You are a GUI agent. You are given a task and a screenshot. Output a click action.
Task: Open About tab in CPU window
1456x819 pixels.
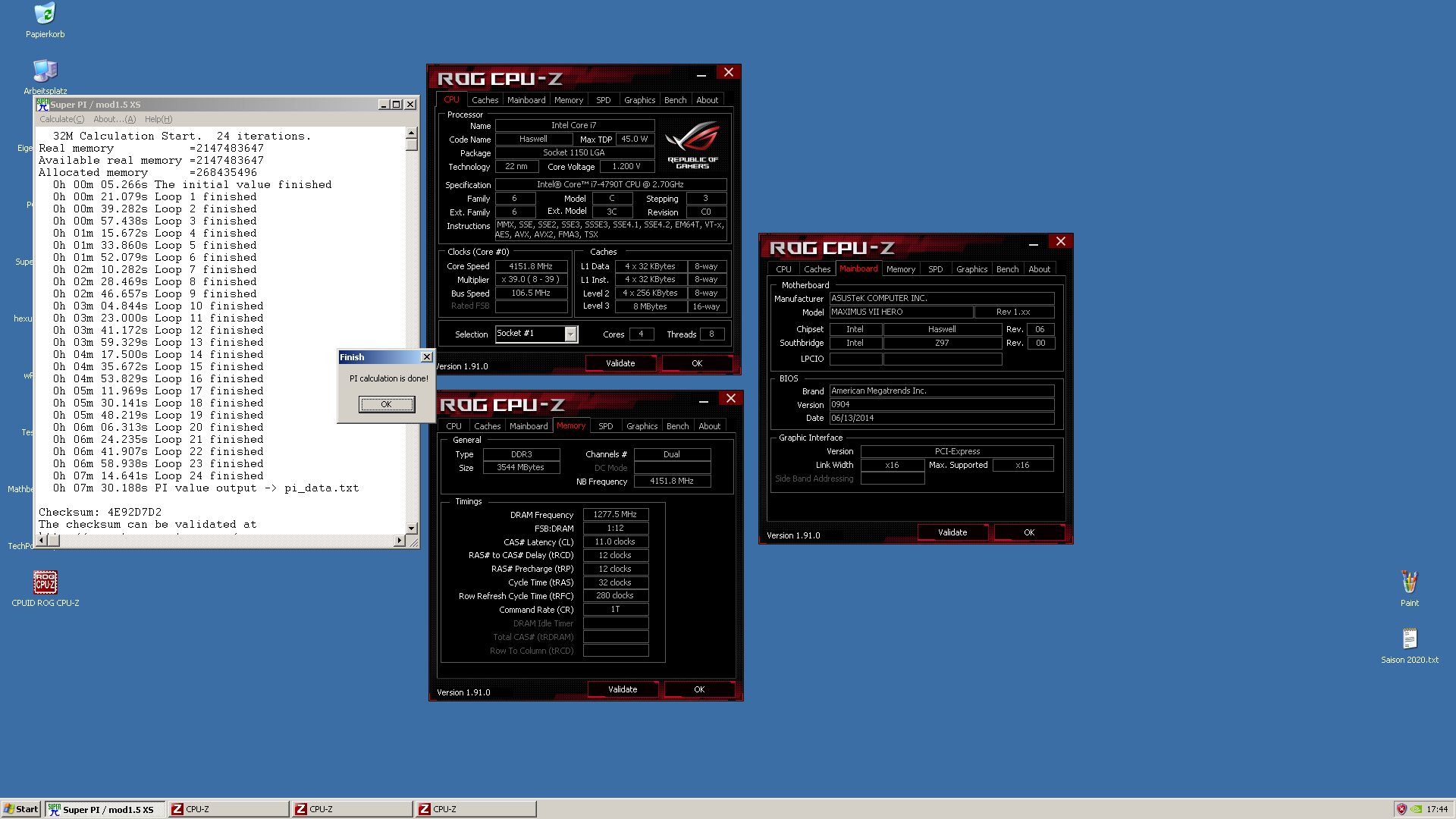coord(707,100)
